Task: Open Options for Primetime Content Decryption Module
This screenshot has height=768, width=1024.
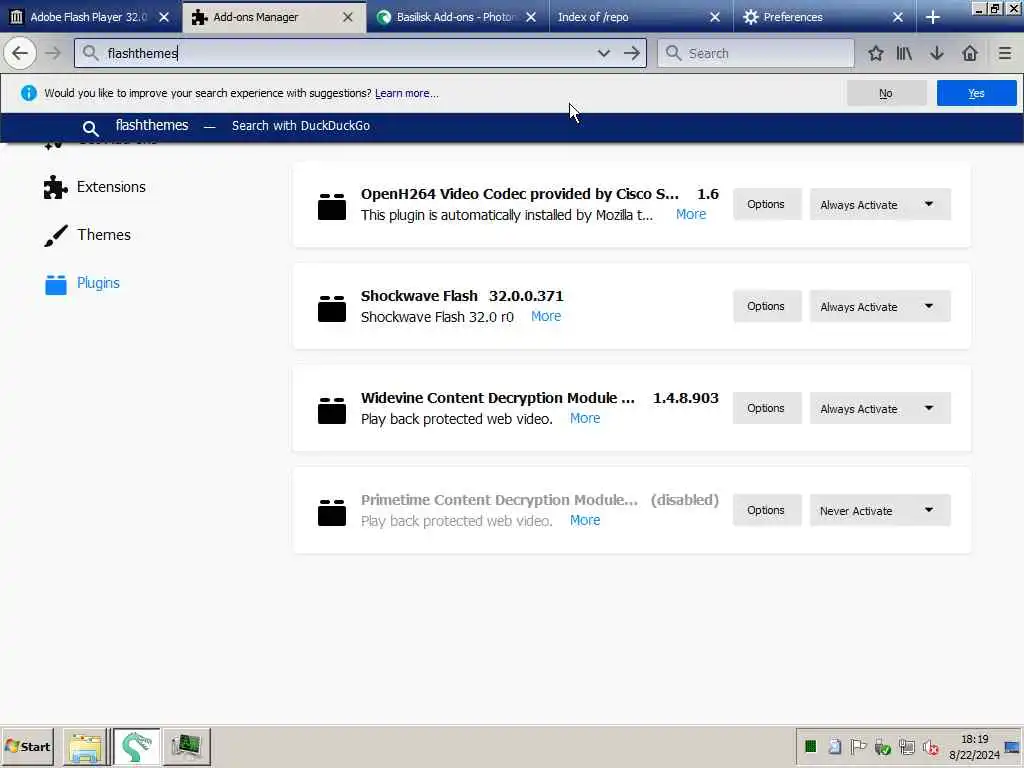Action: pos(766,510)
